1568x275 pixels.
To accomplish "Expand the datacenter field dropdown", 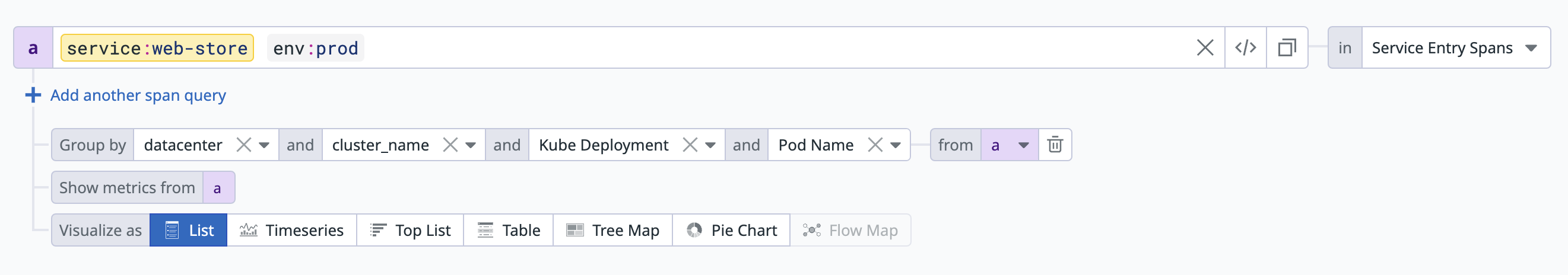I will click(x=264, y=145).
